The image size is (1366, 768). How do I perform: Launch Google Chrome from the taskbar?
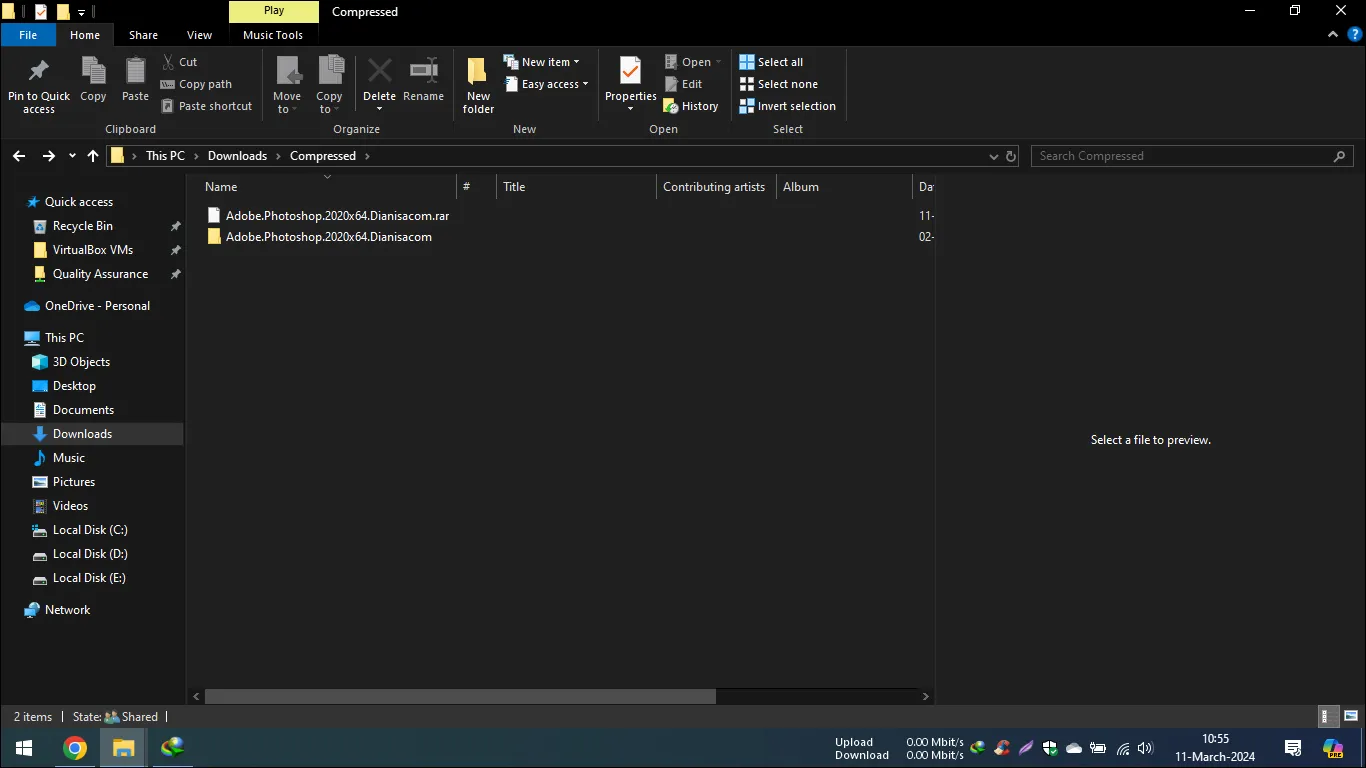click(75, 747)
